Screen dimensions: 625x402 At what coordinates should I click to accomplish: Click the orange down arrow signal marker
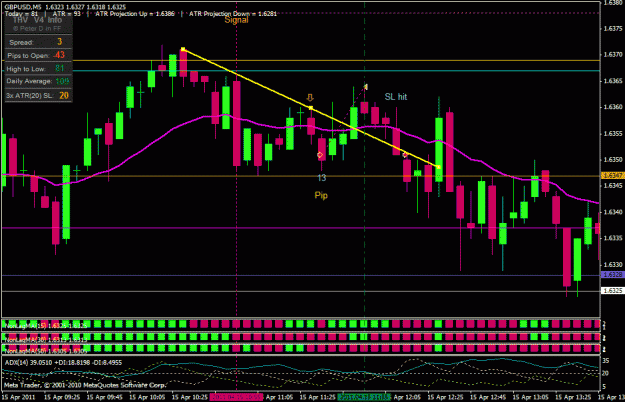click(x=310, y=98)
